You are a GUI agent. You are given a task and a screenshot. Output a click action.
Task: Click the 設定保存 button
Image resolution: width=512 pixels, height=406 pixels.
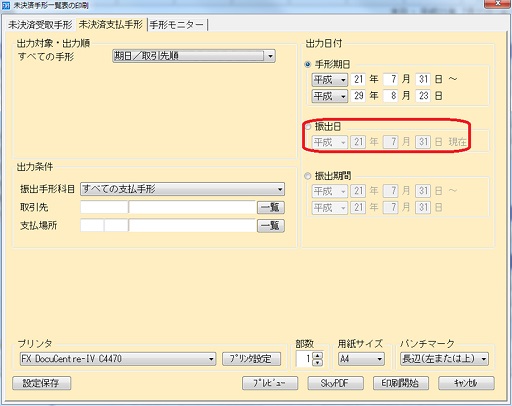(x=42, y=383)
